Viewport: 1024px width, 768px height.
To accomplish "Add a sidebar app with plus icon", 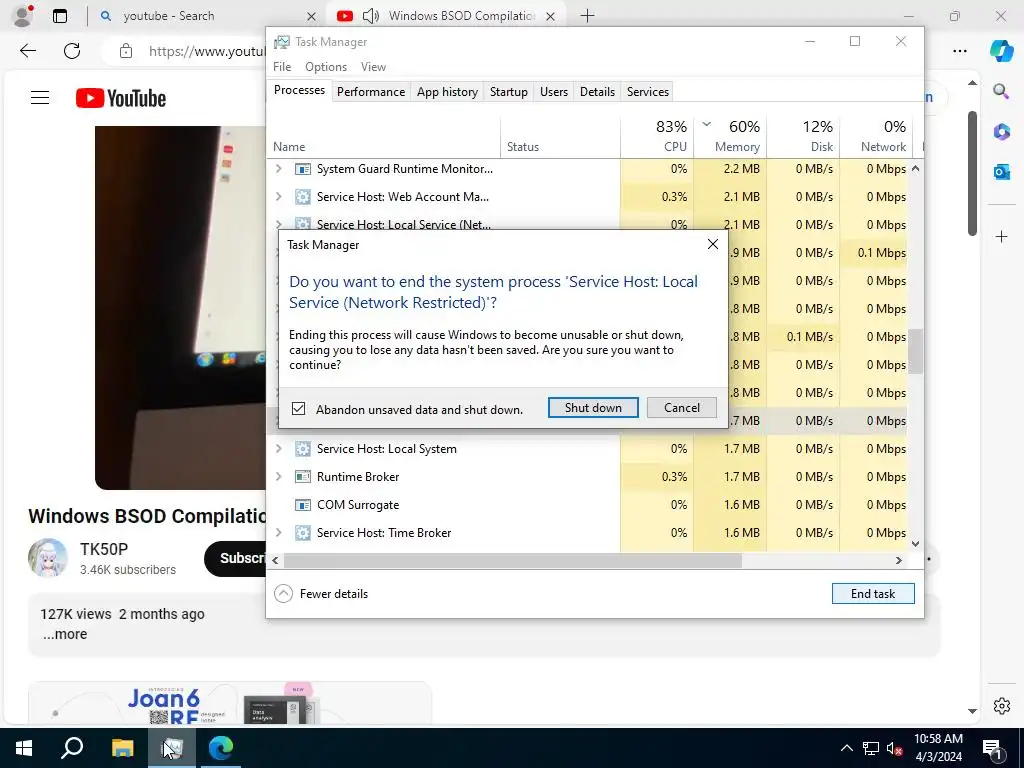I will 1001,236.
